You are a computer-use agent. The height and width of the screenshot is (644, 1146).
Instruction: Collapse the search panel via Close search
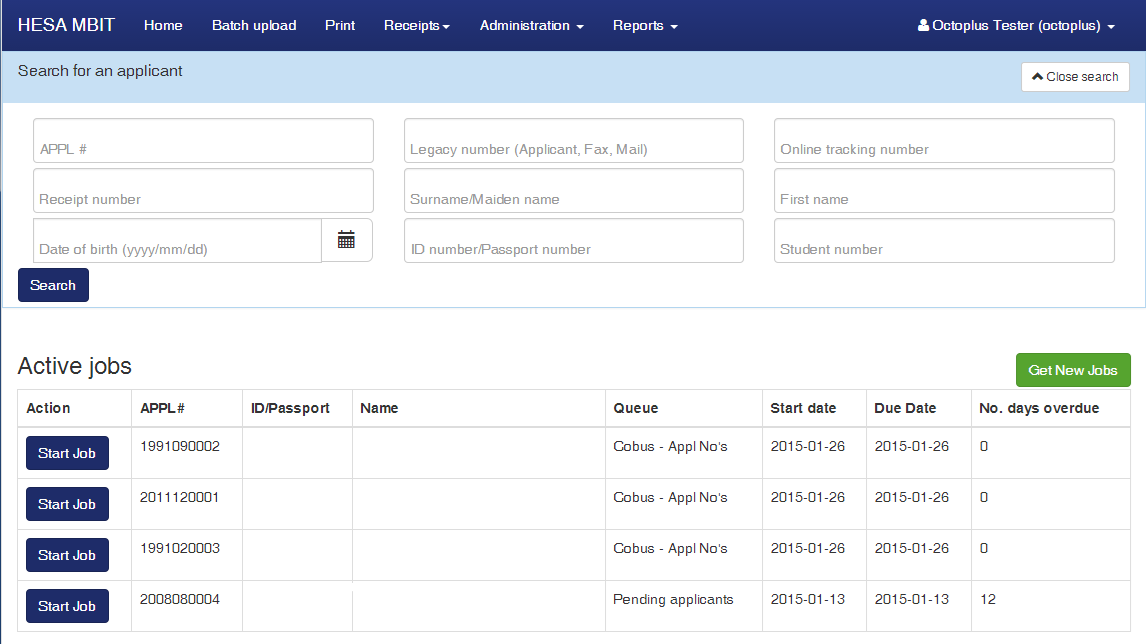[1075, 76]
